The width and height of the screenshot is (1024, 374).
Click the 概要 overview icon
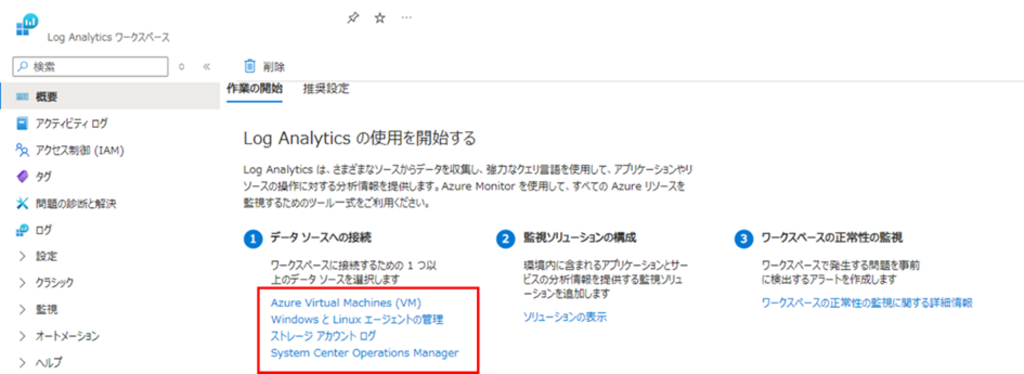click(23, 97)
